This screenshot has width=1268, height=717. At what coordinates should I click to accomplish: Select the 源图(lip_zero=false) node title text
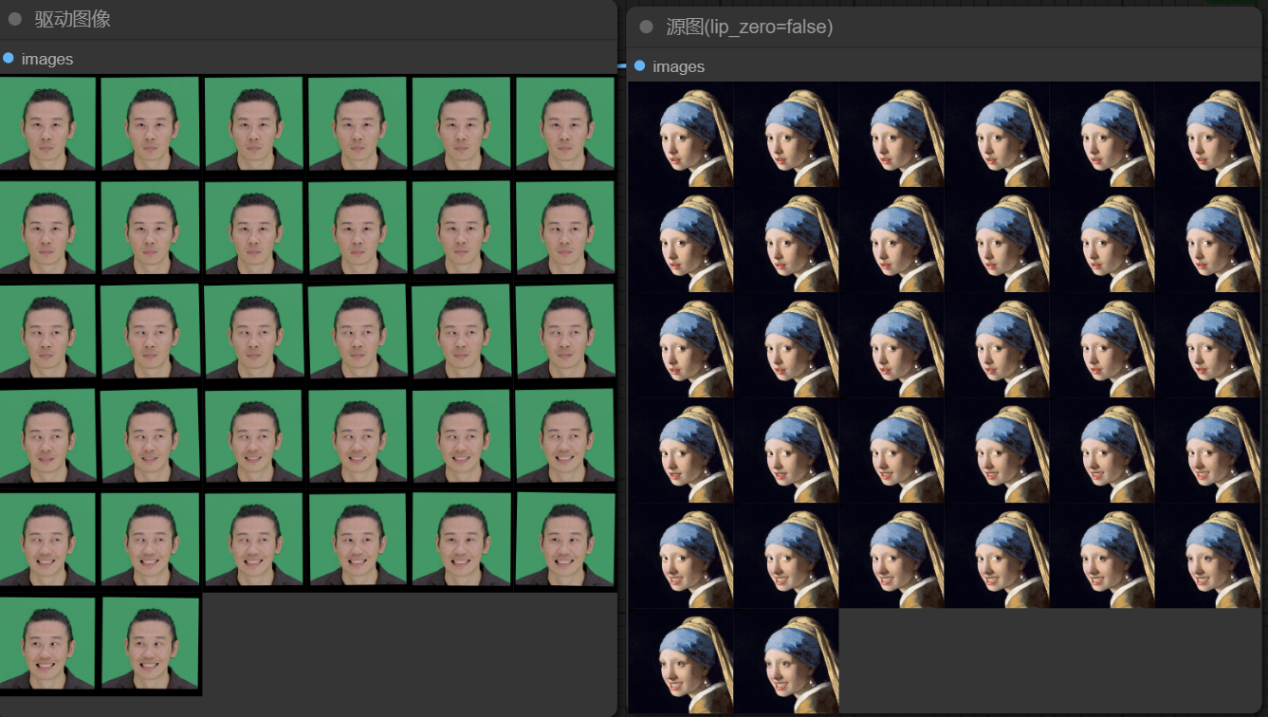click(x=749, y=27)
